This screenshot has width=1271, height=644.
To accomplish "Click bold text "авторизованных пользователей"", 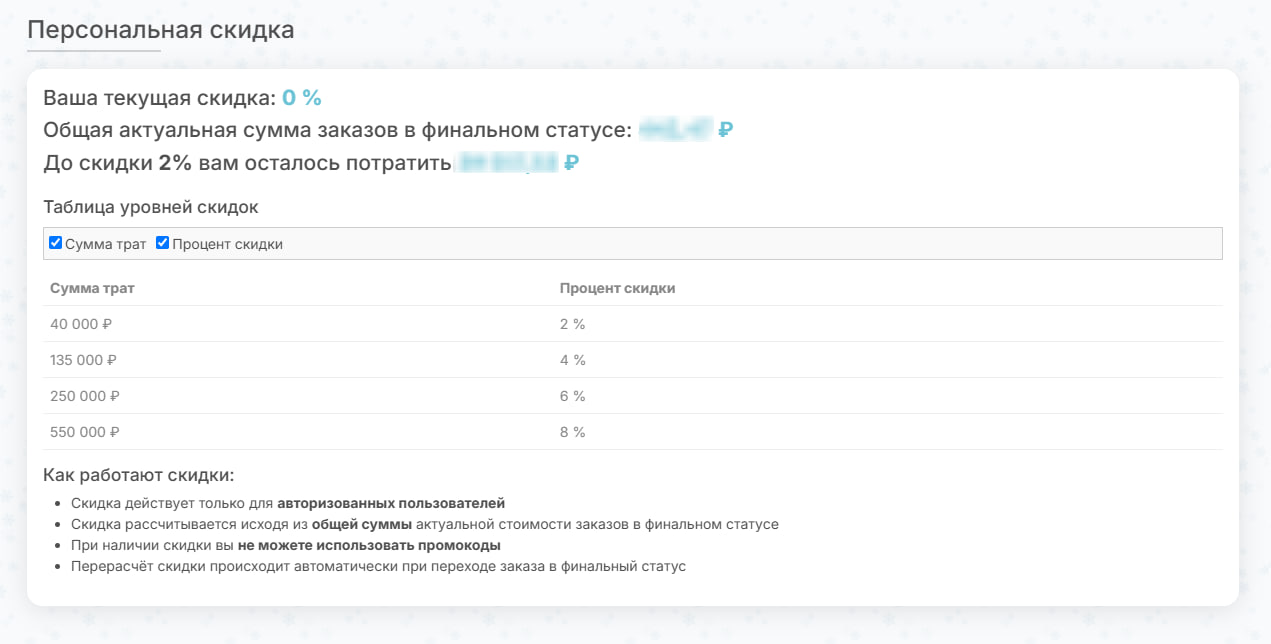I will pyautogui.click(x=391, y=502).
